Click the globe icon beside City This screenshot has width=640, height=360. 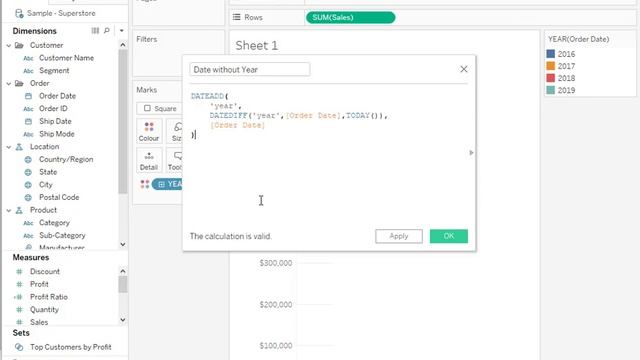click(x=28, y=185)
